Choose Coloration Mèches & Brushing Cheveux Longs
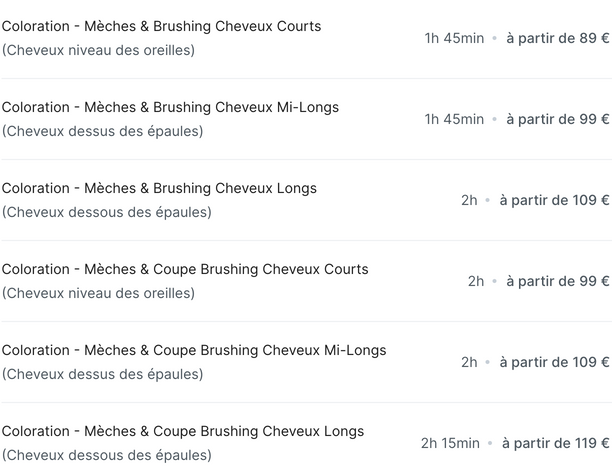Image resolution: width=612 pixels, height=475 pixels. point(306,200)
